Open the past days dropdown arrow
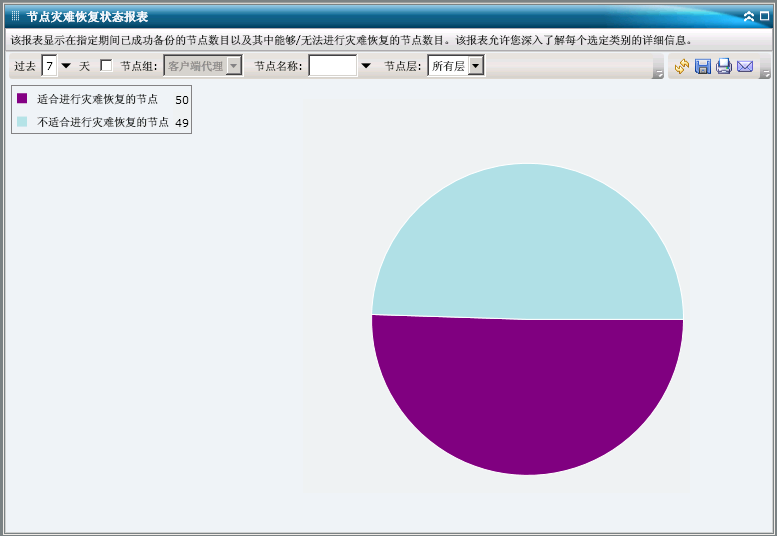 (x=66, y=66)
